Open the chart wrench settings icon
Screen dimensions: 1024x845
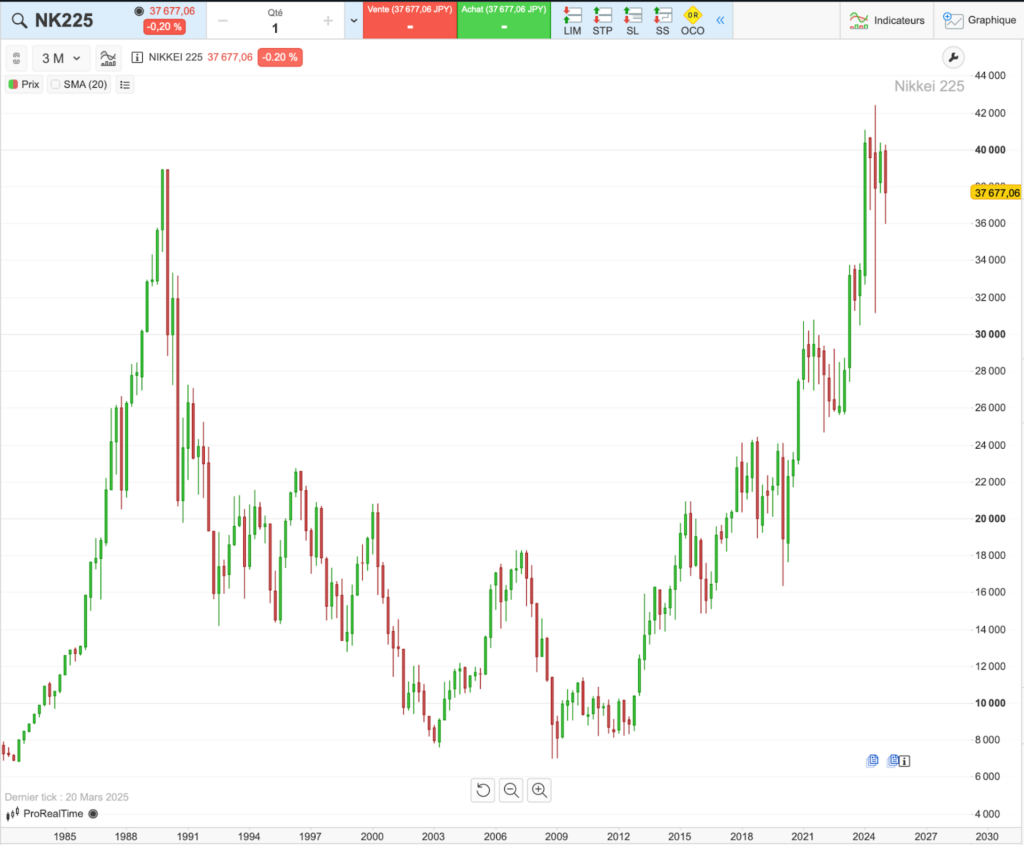point(953,57)
